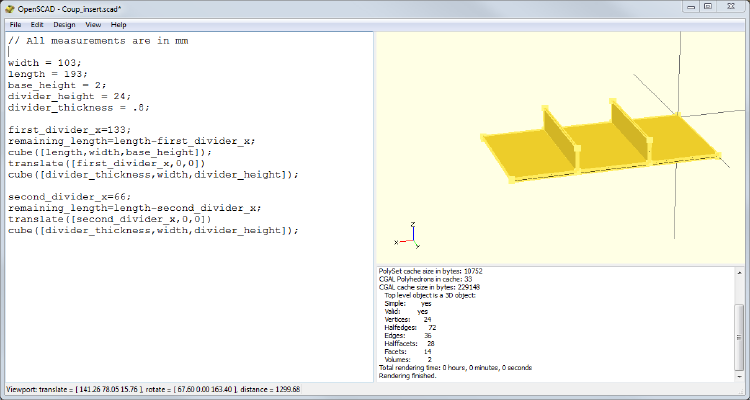
Task: Open the Help menu
Action: tap(118, 24)
